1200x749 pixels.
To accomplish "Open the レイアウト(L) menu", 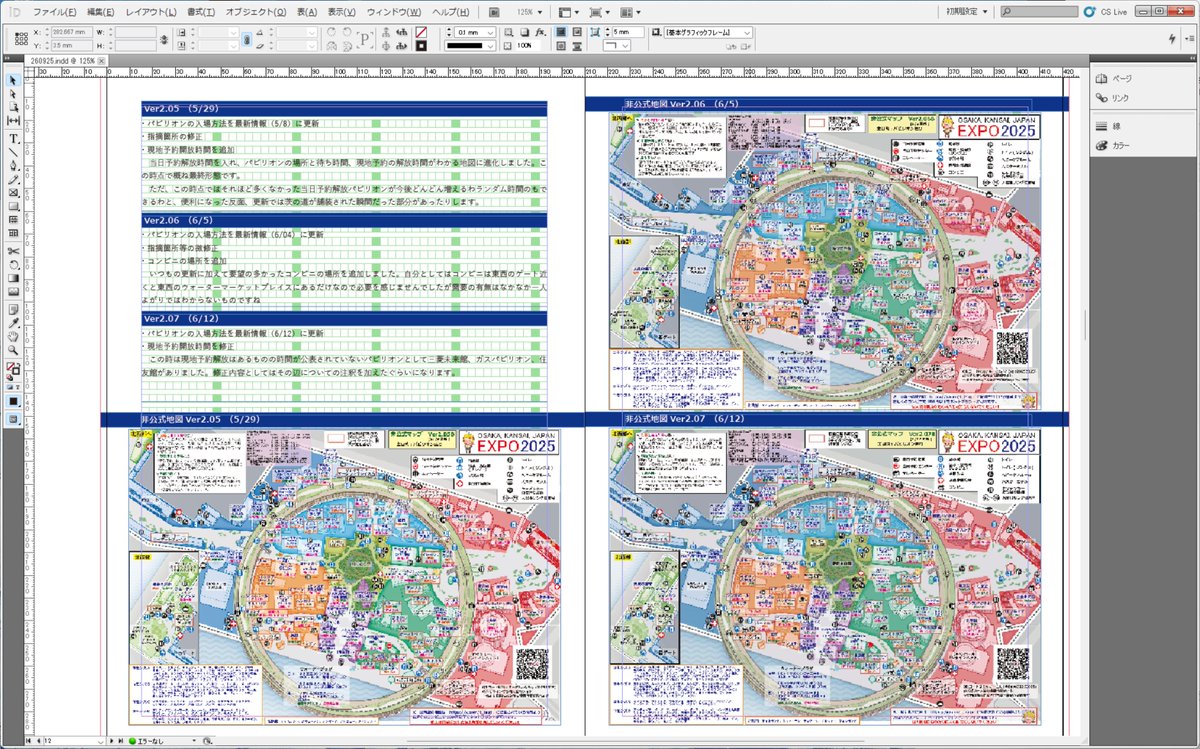I will click(151, 11).
